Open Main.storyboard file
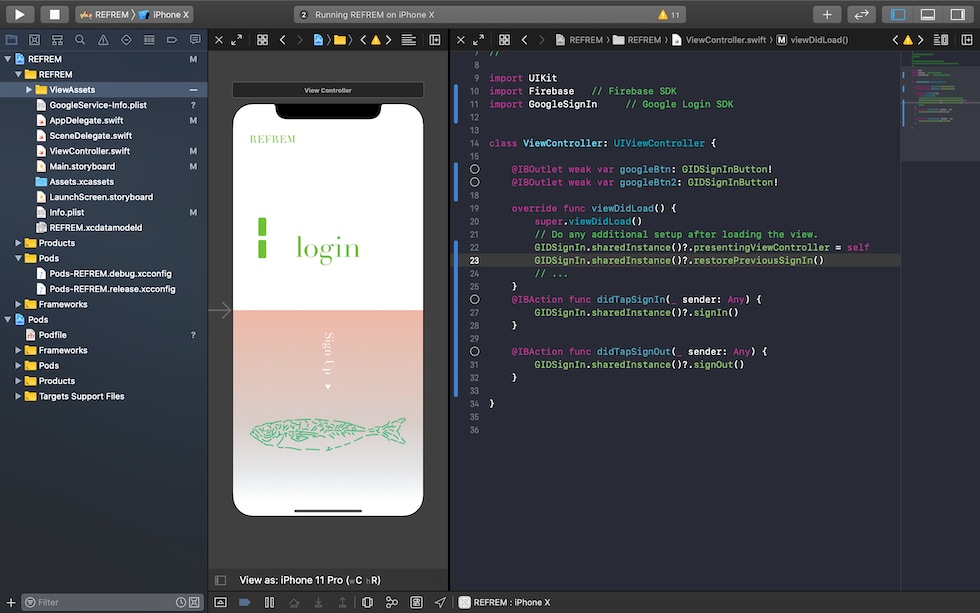Screen dimensions: 980x613 [82, 166]
